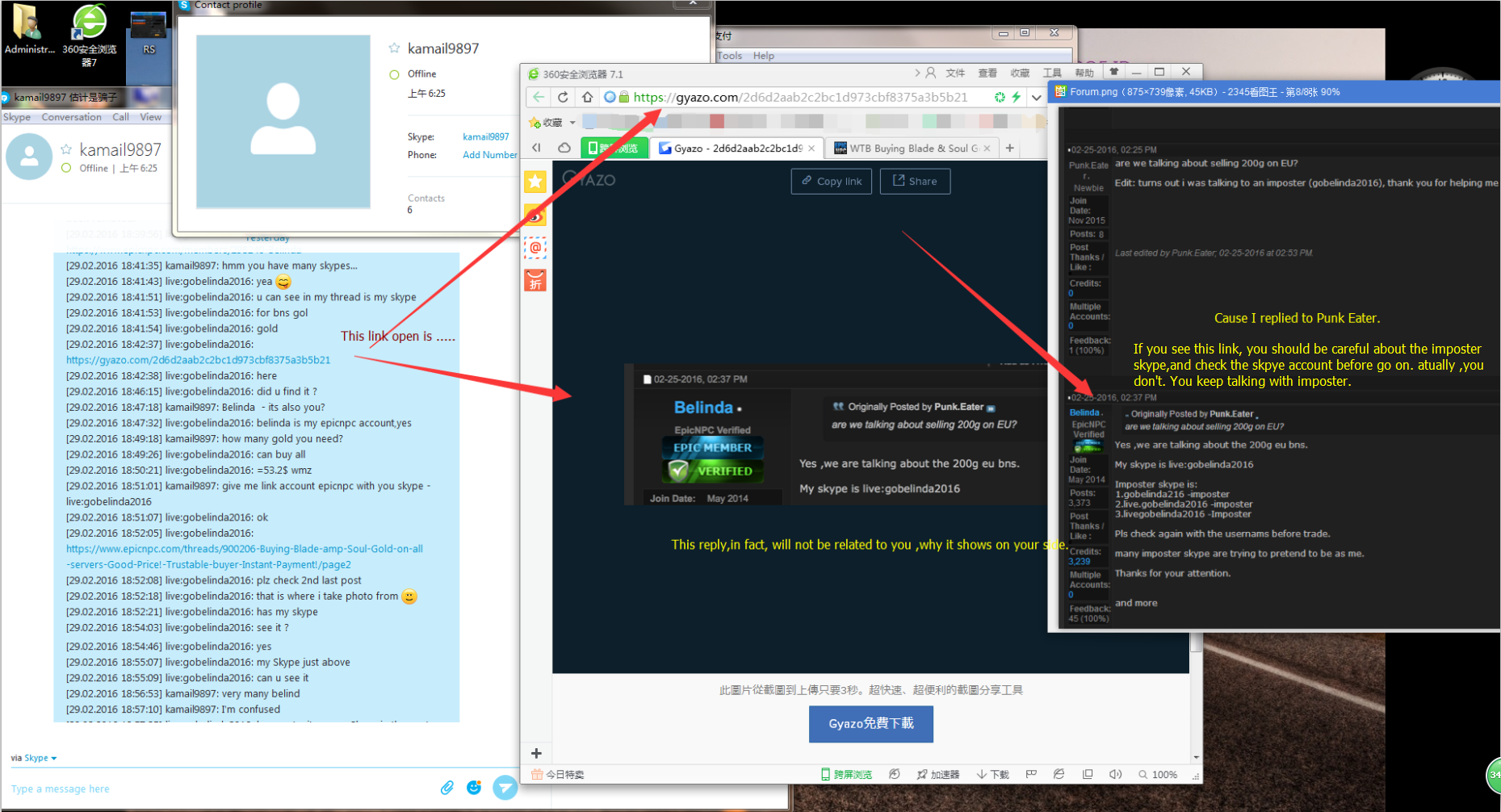1501x812 pixels.
Task: Switch to the WTB Buying Blade & Soul tab
Action: pyautogui.click(x=912, y=148)
